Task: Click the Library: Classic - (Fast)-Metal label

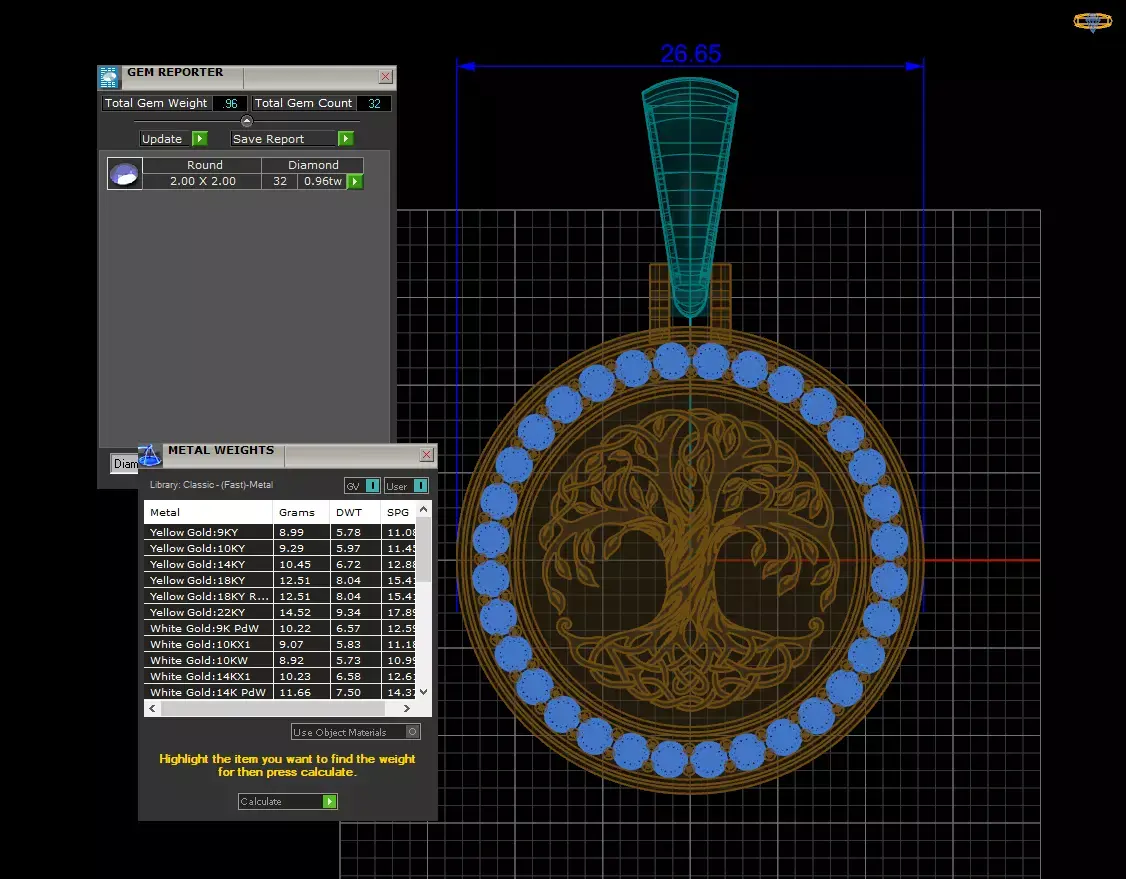Action: pyautogui.click(x=211, y=485)
